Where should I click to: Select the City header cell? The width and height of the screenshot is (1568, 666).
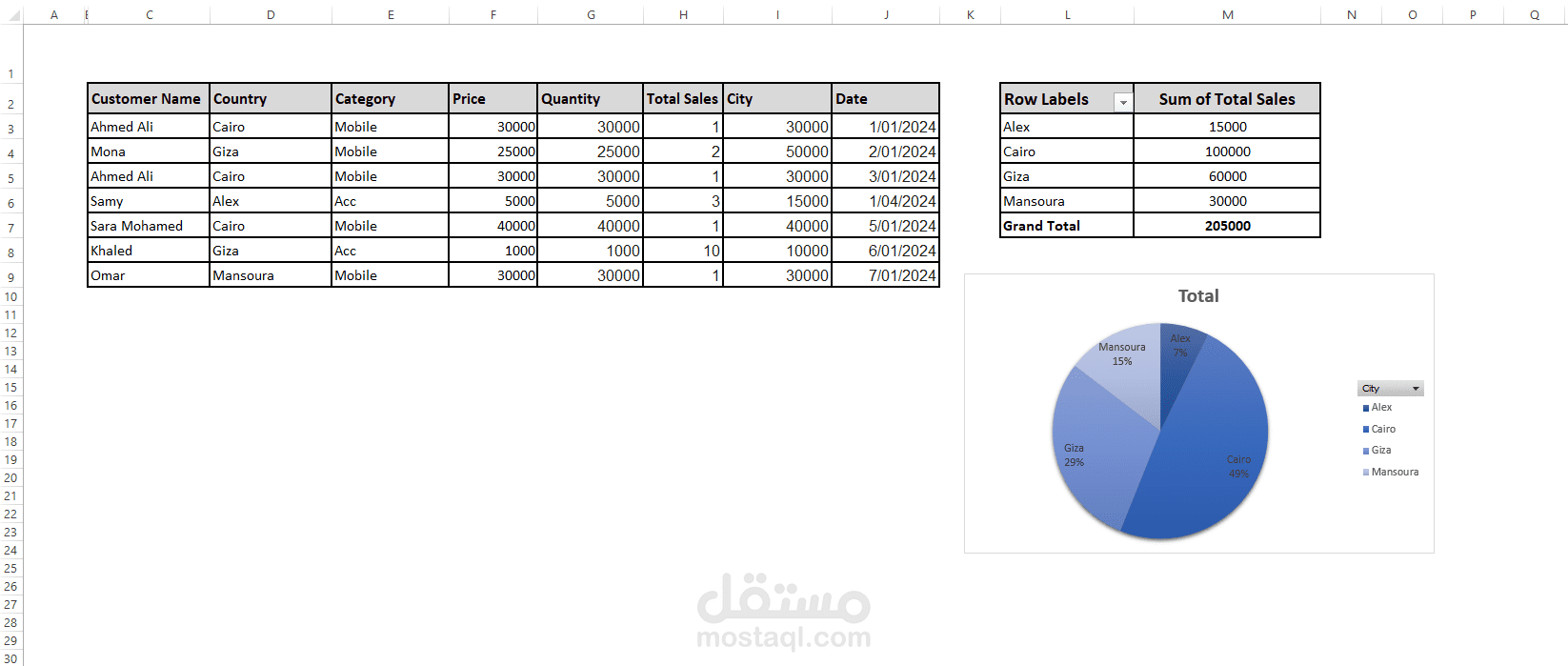(x=777, y=99)
